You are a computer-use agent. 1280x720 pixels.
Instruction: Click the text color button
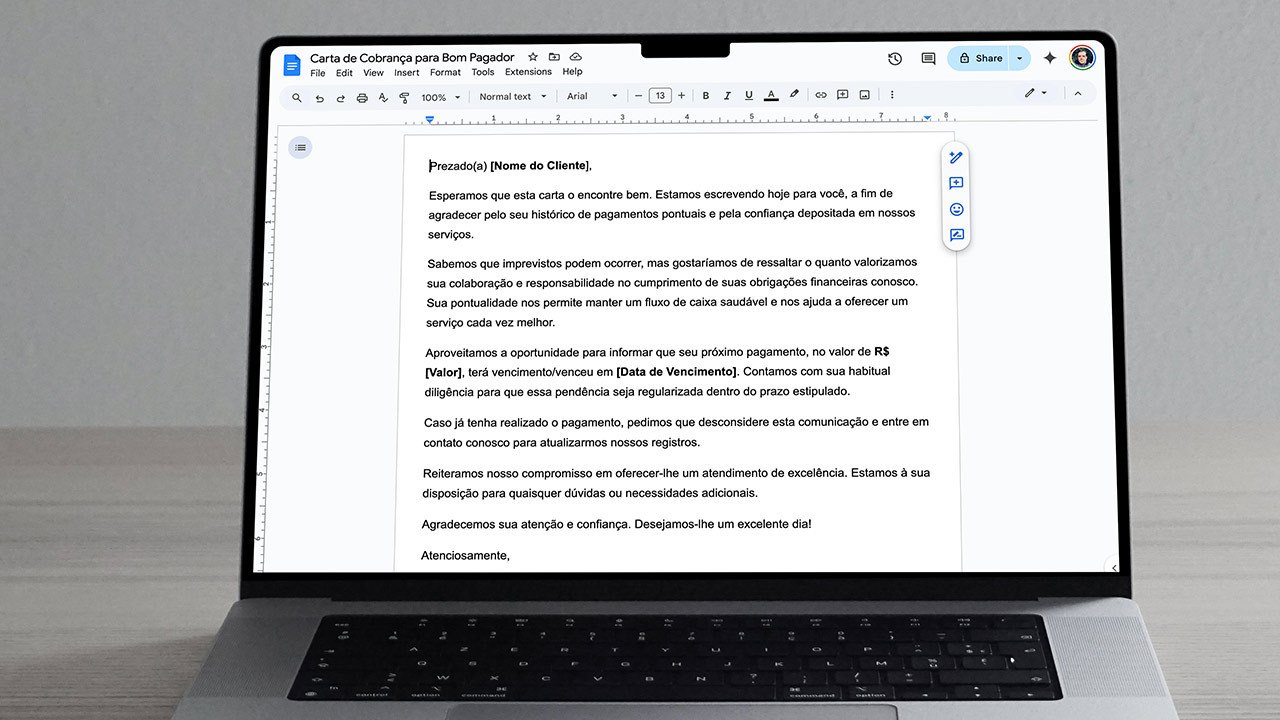click(771, 96)
